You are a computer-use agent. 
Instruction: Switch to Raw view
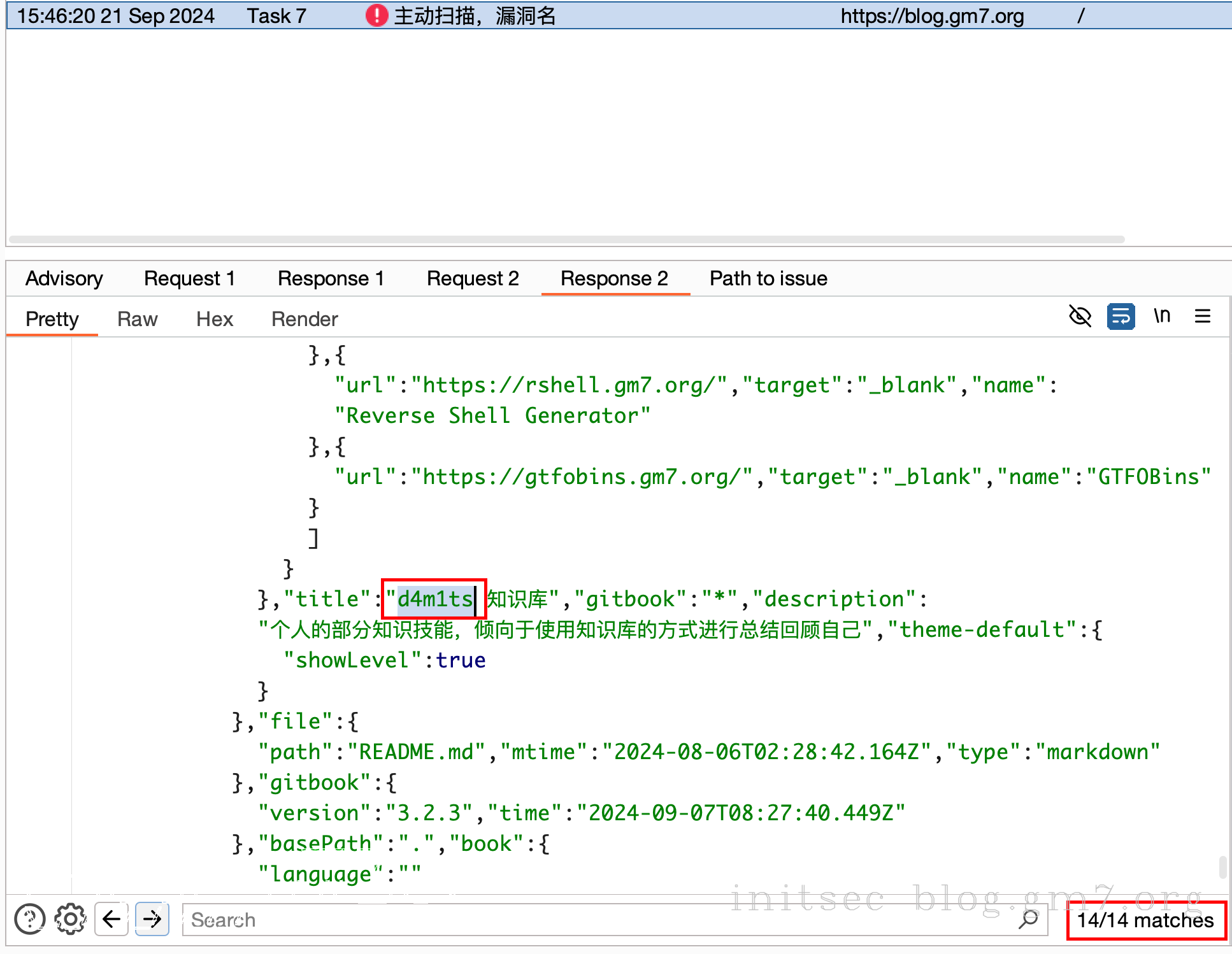point(137,319)
